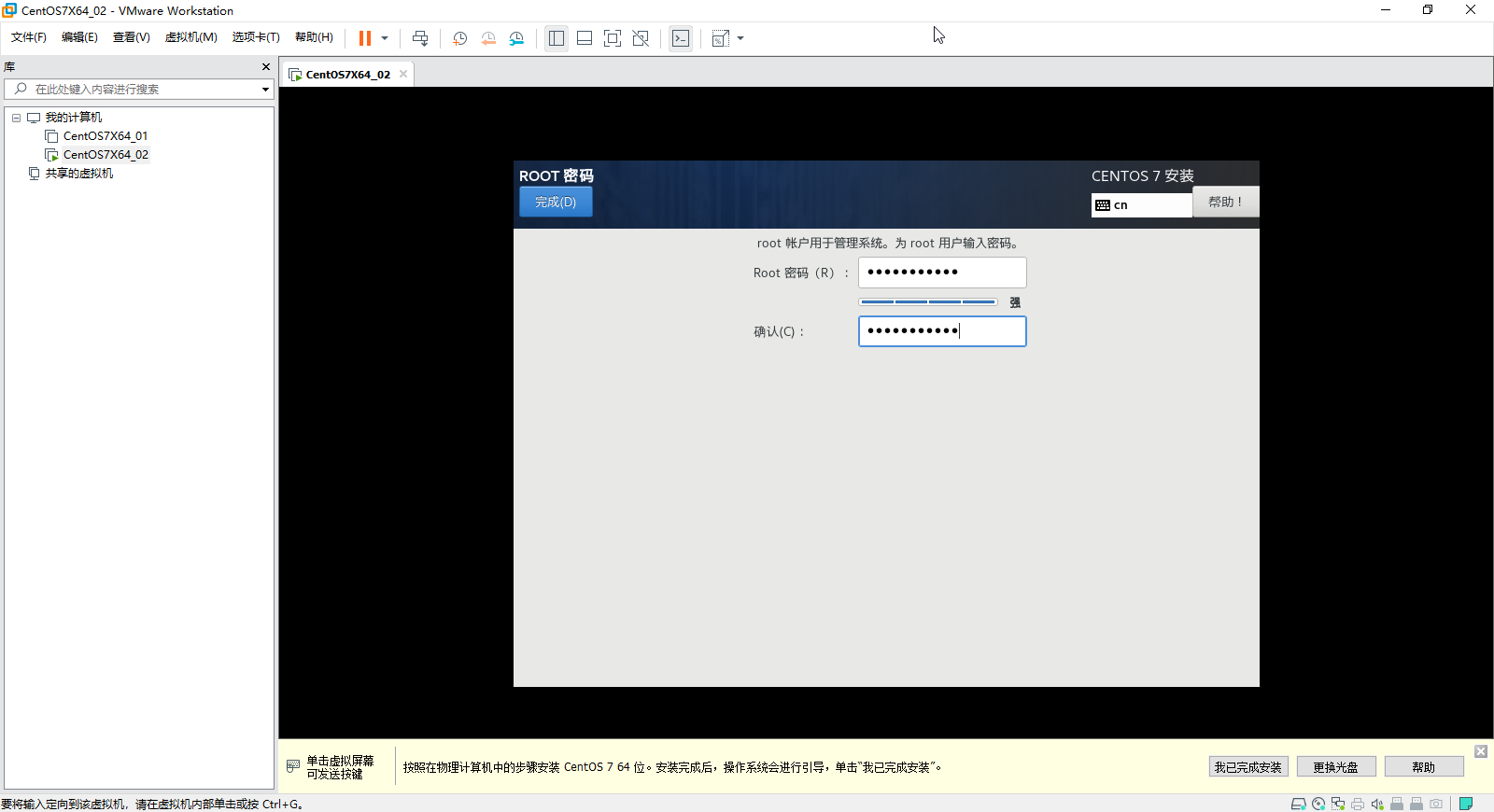Viewport: 1494px width, 812px height.
Task: Toggle Unity mode icon
Action: tap(641, 38)
